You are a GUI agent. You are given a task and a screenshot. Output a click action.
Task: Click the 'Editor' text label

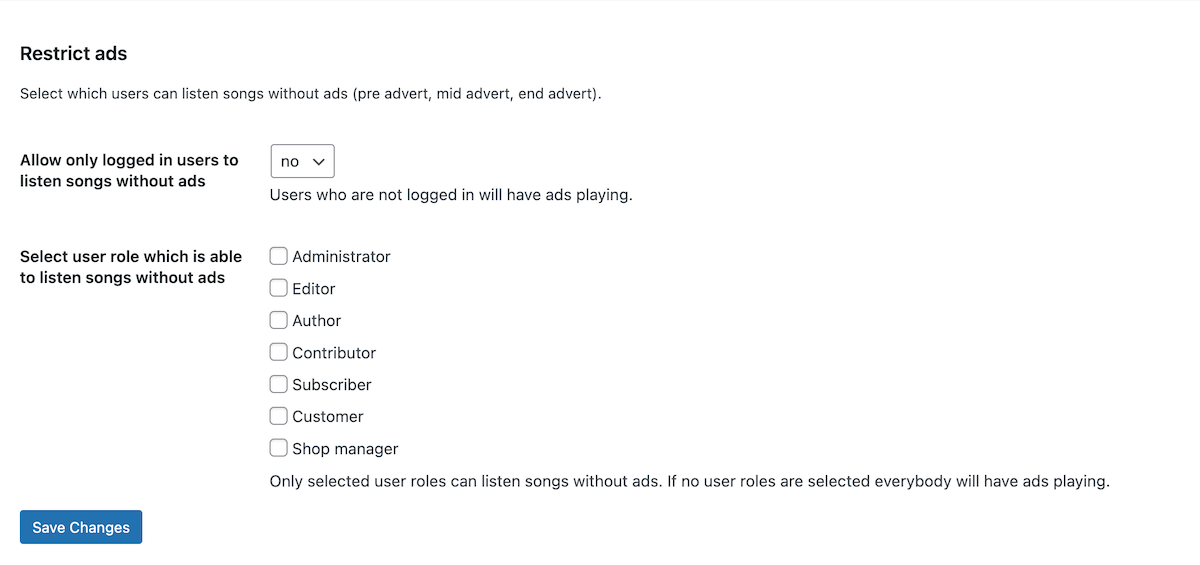coord(314,289)
